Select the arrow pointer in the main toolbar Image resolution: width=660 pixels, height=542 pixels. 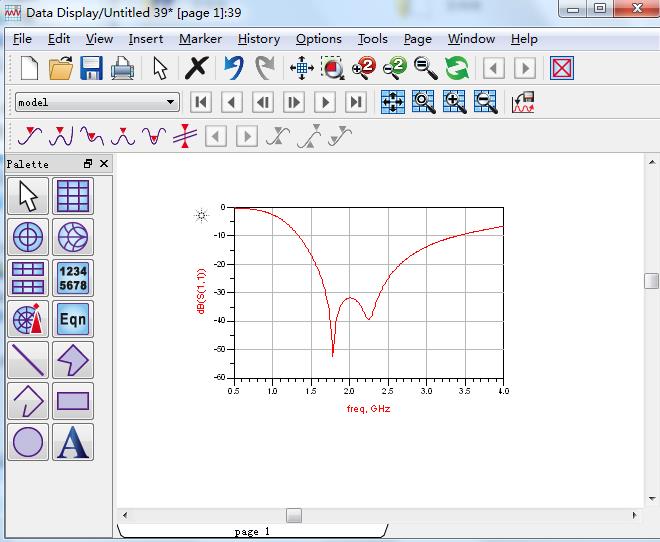160,68
